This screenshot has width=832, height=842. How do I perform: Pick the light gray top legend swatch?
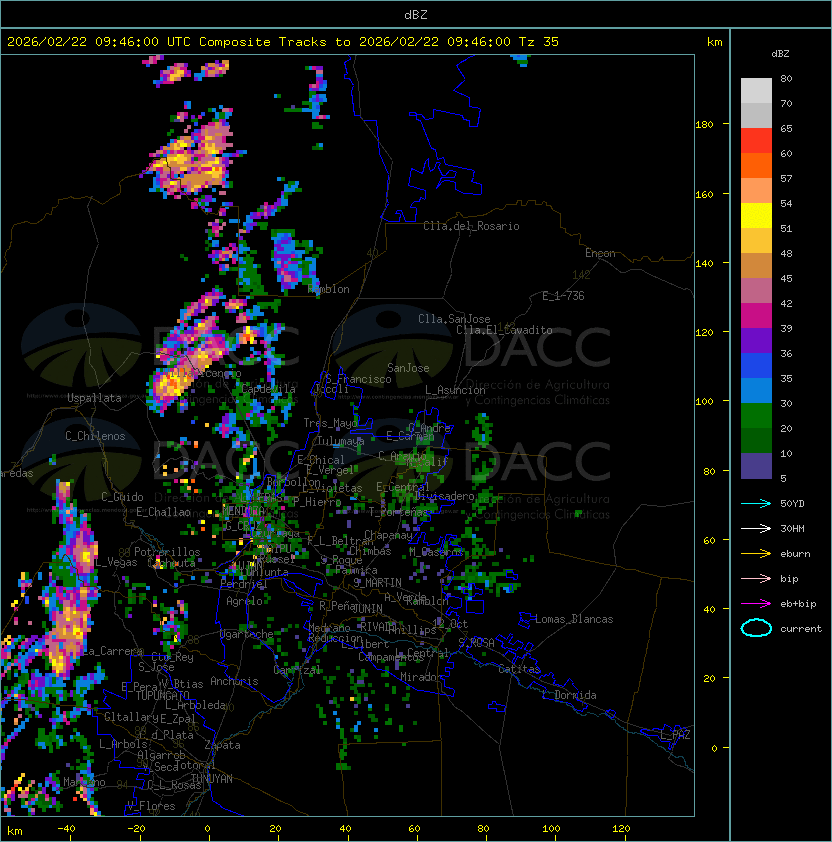pyautogui.click(x=756, y=90)
